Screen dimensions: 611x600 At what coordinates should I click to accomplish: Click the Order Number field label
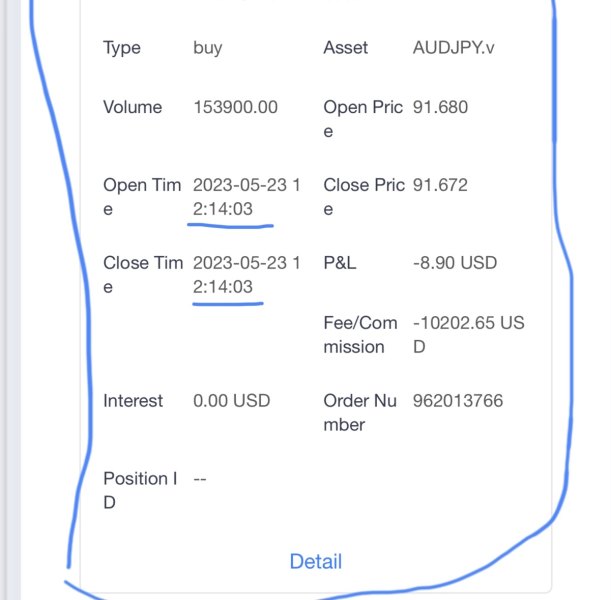[360, 412]
